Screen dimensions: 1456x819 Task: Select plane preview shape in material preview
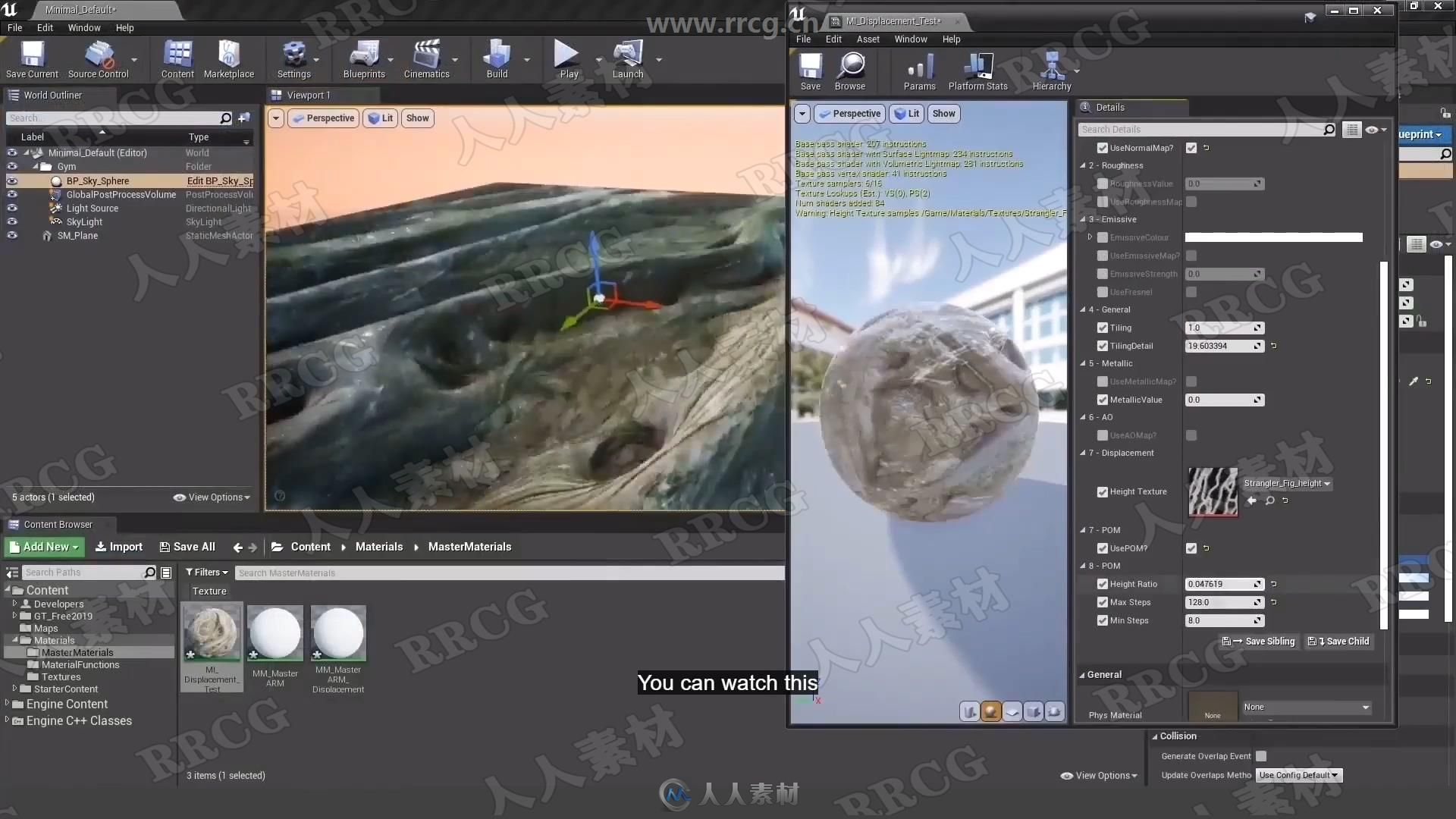(x=1012, y=711)
